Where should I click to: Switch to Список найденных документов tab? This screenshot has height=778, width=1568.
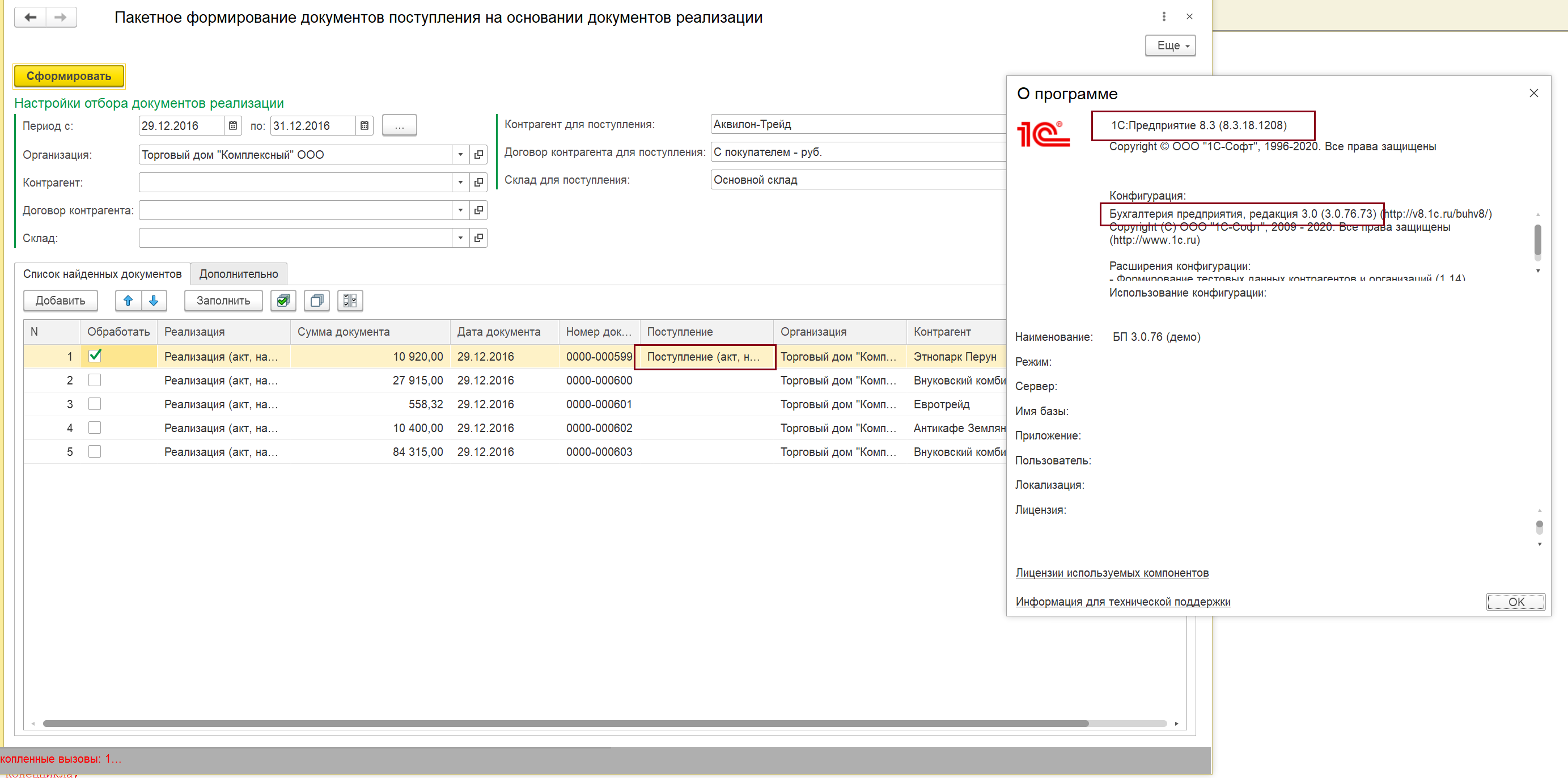coord(102,274)
